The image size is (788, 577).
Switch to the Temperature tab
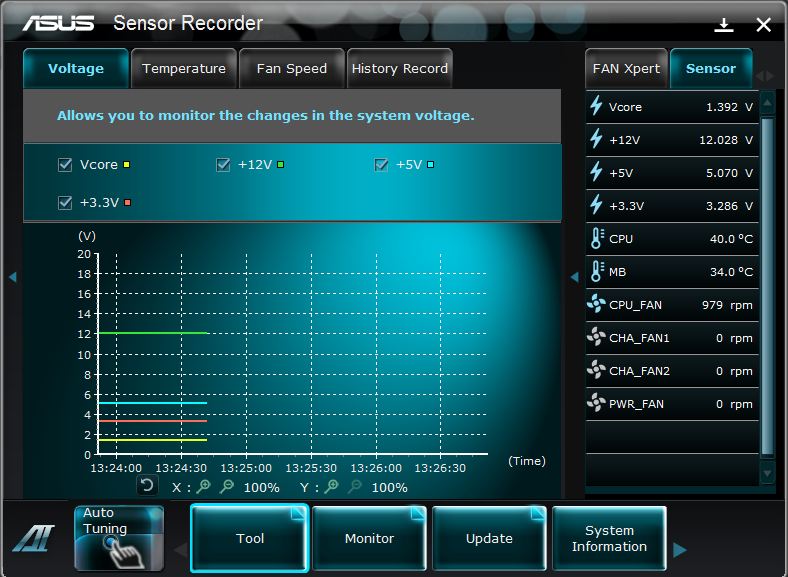(184, 68)
